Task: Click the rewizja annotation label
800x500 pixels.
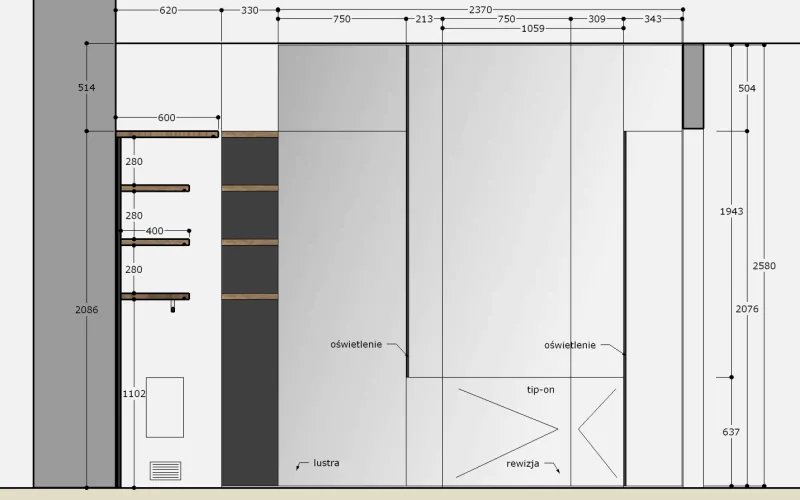Action: coord(523,464)
